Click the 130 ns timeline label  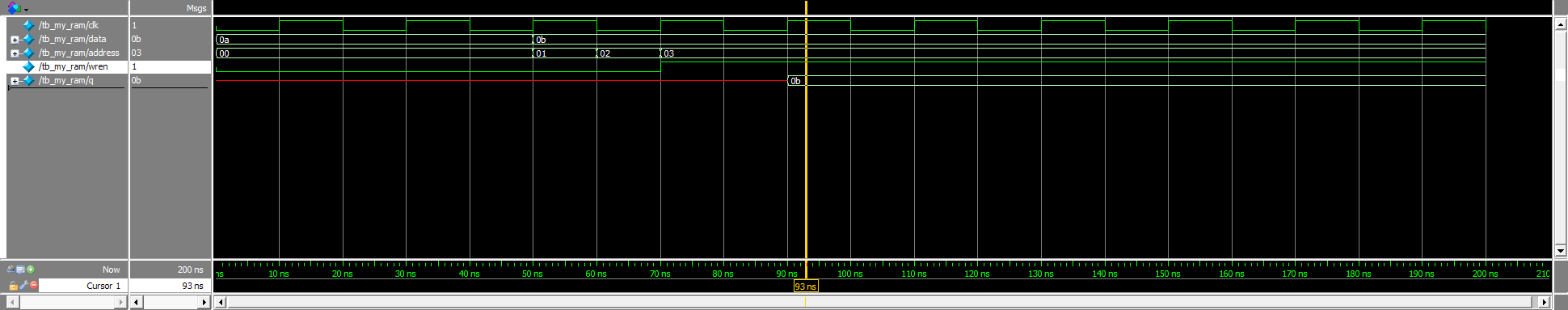pyautogui.click(x=1040, y=274)
